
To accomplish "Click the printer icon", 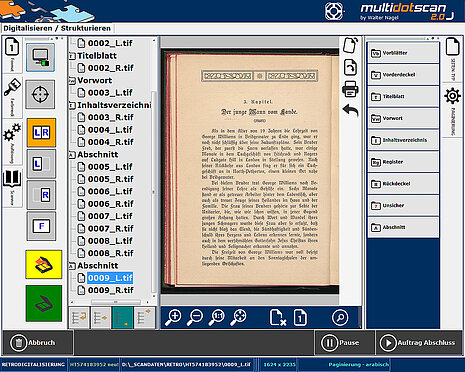I will (350, 89).
